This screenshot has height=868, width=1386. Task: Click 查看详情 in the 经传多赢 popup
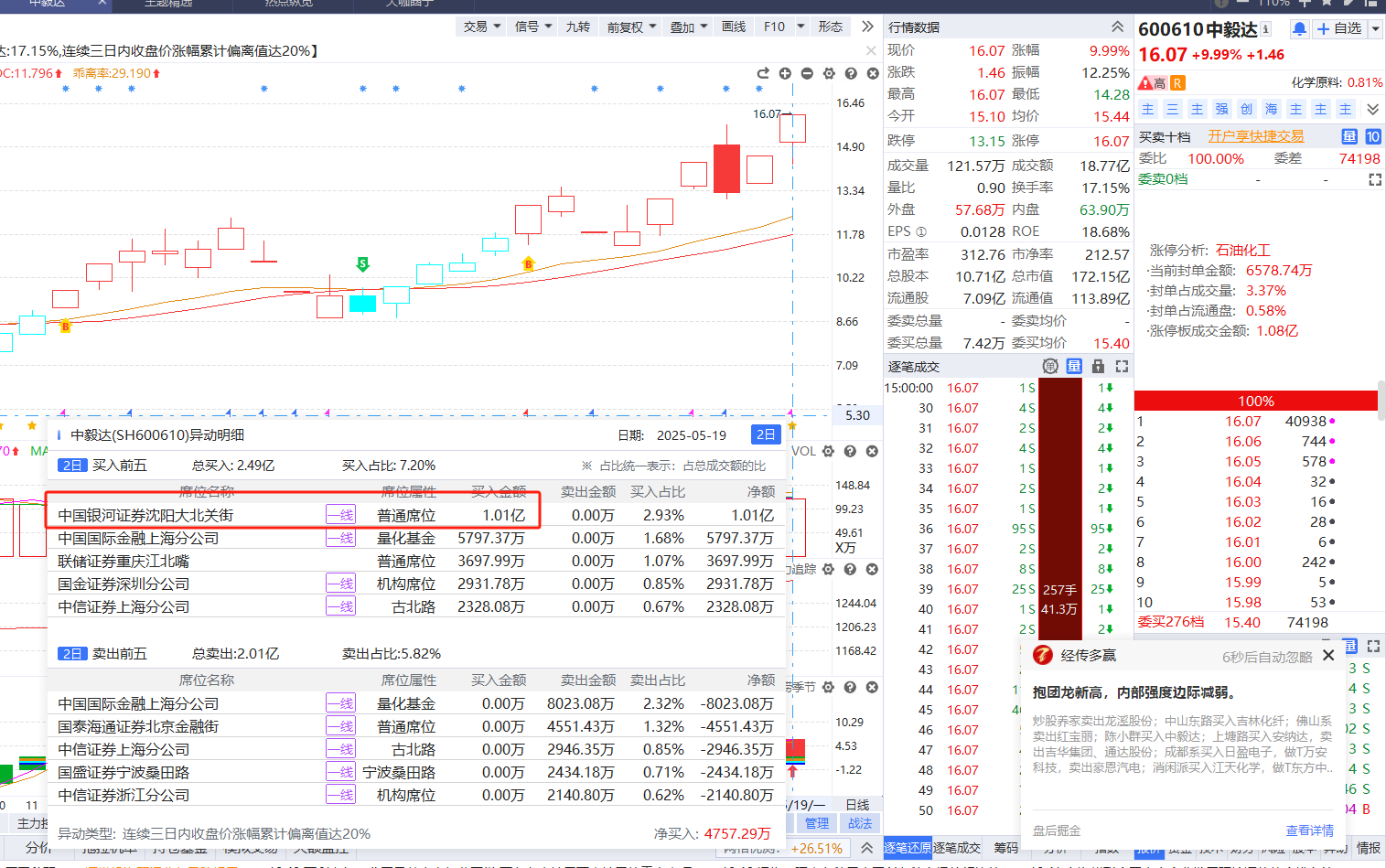(1309, 830)
